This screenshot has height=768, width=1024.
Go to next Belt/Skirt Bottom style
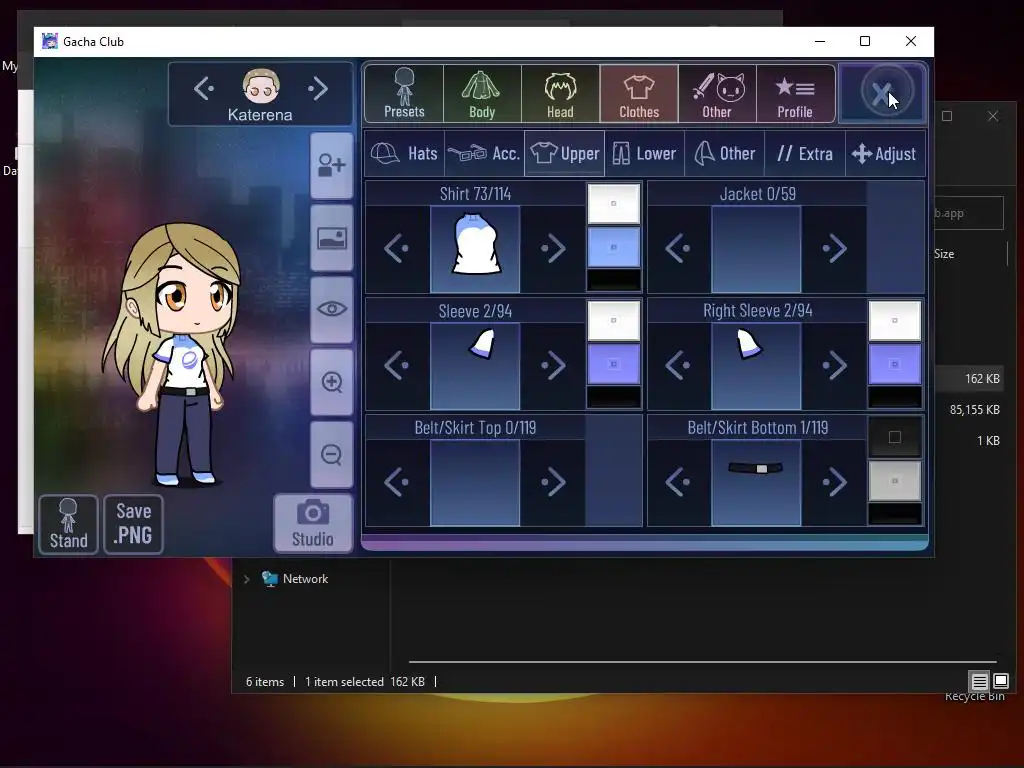tap(834, 482)
